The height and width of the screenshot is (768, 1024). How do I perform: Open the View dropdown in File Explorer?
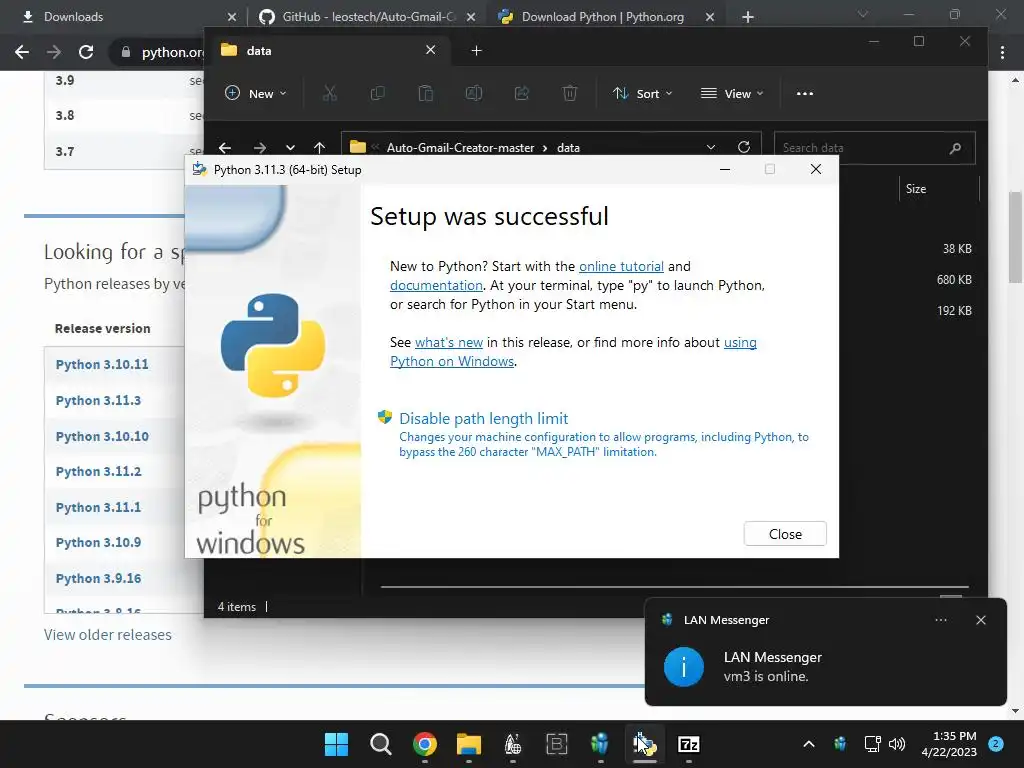pos(731,93)
